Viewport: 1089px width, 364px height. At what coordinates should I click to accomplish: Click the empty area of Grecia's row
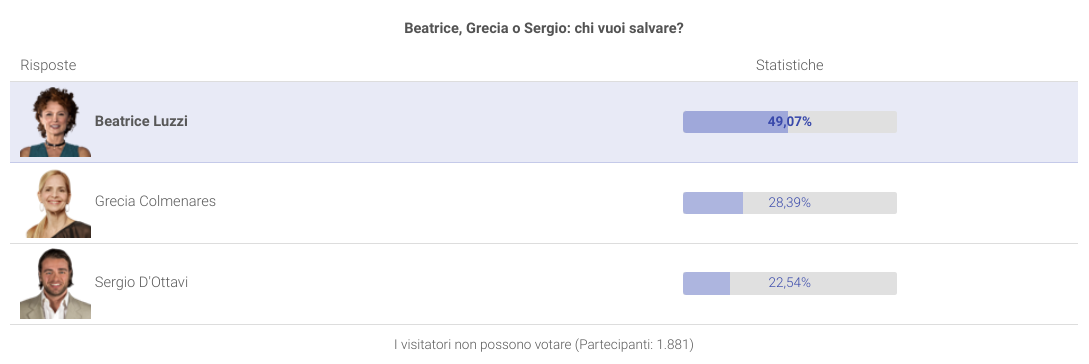pos(444,203)
